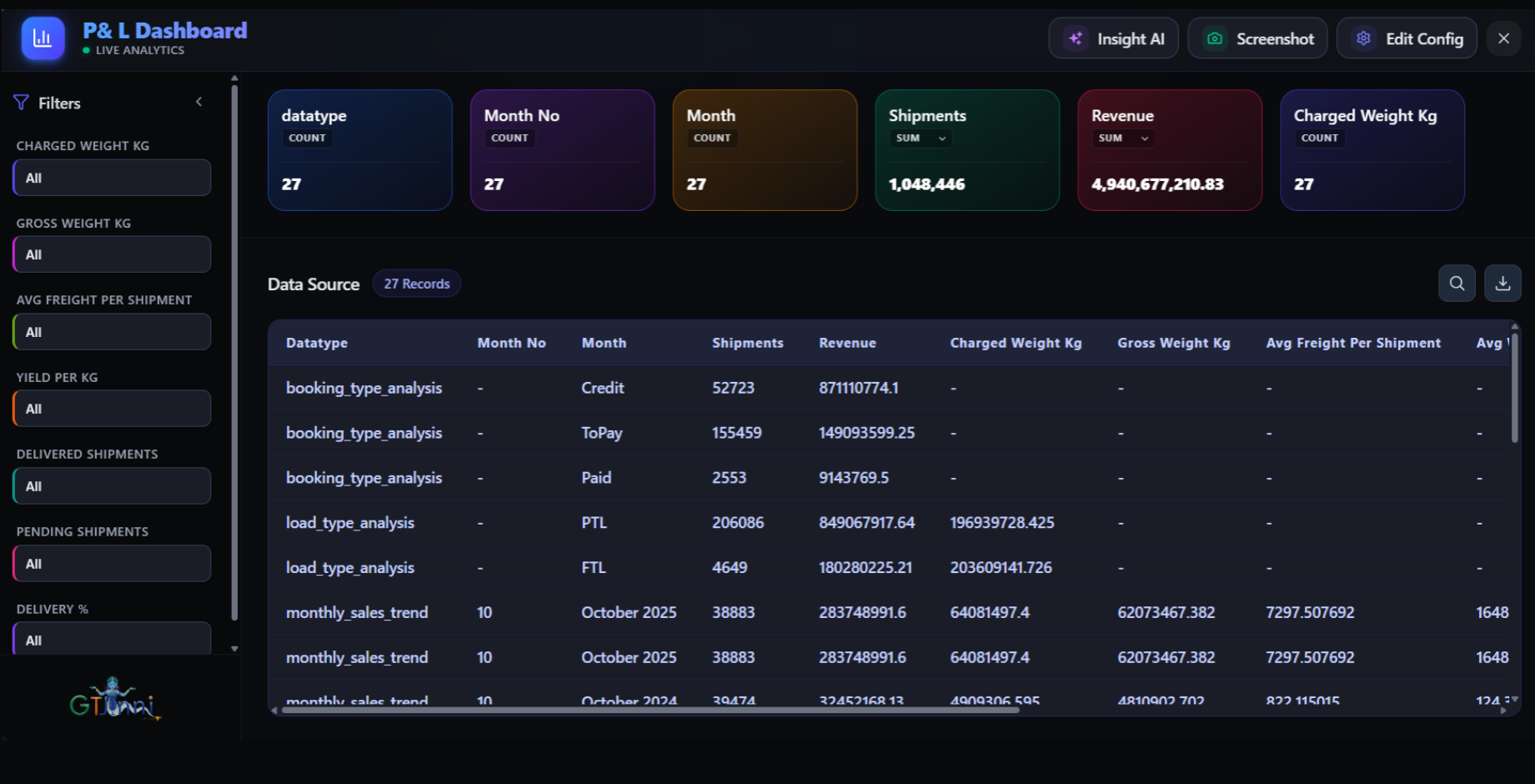Open the Gross Weight Kg filter dropdown
Viewport: 1535px width, 784px height.
point(112,254)
